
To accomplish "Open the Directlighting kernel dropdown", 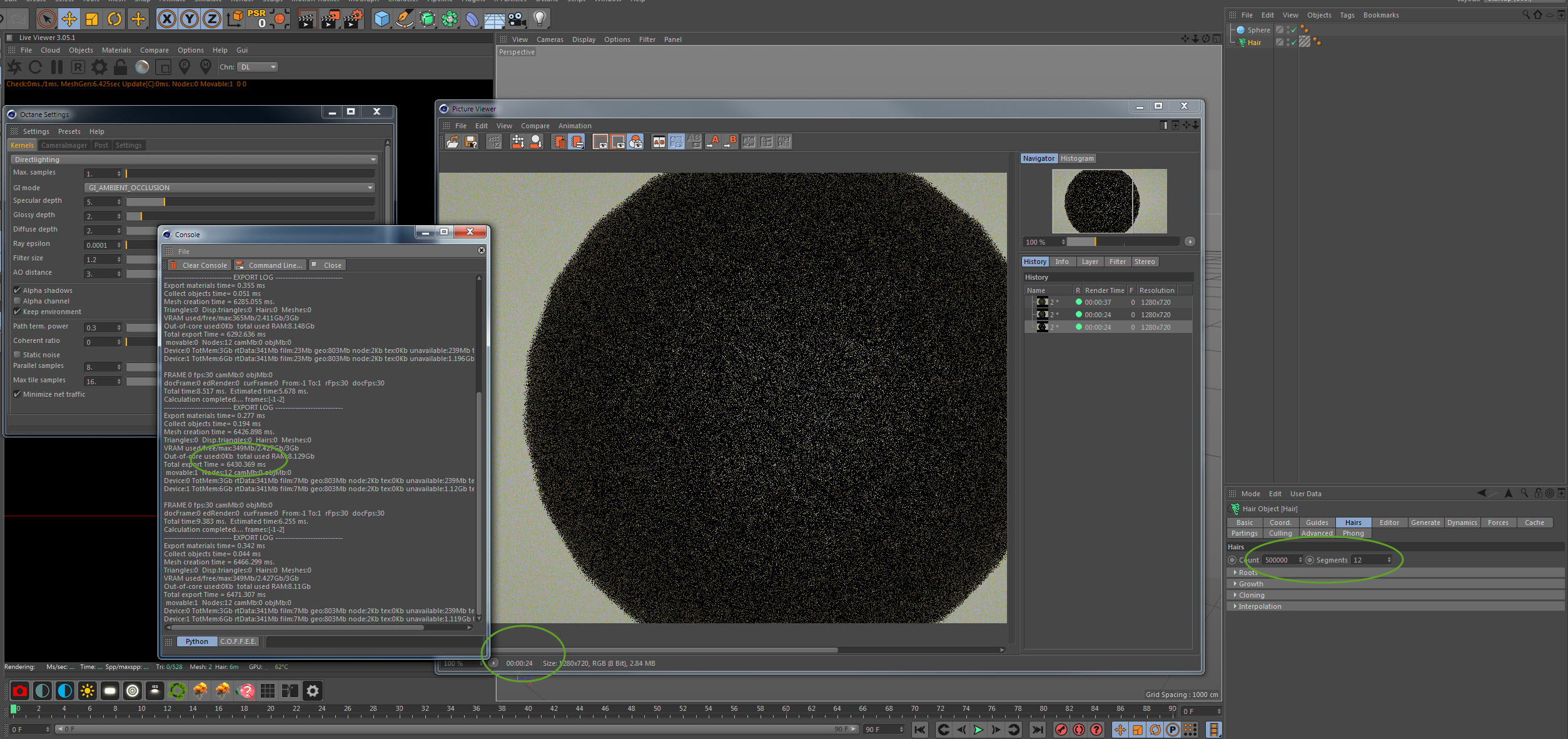I will pos(195,160).
